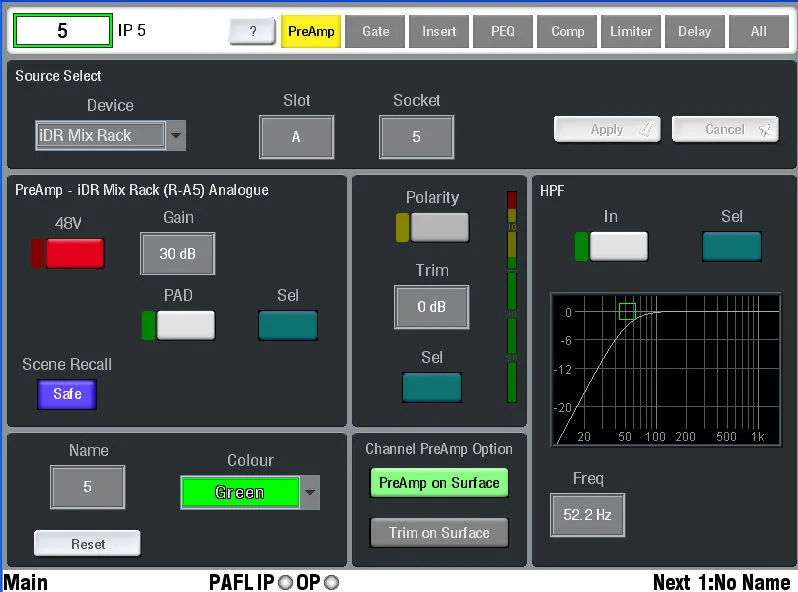Click the PreAmp Sel teal button

pyautogui.click(x=288, y=325)
